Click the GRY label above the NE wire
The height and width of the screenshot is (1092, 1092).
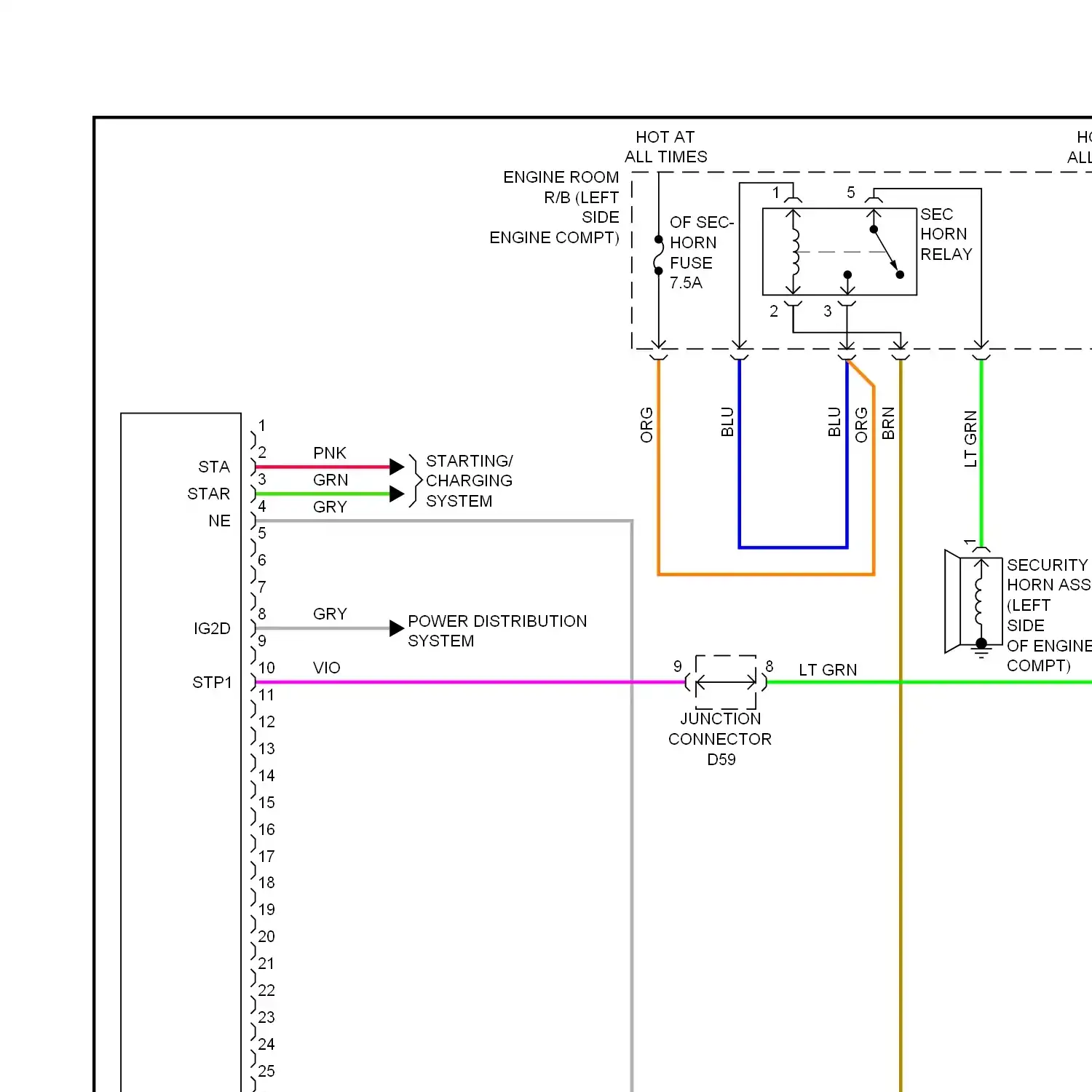[330, 507]
